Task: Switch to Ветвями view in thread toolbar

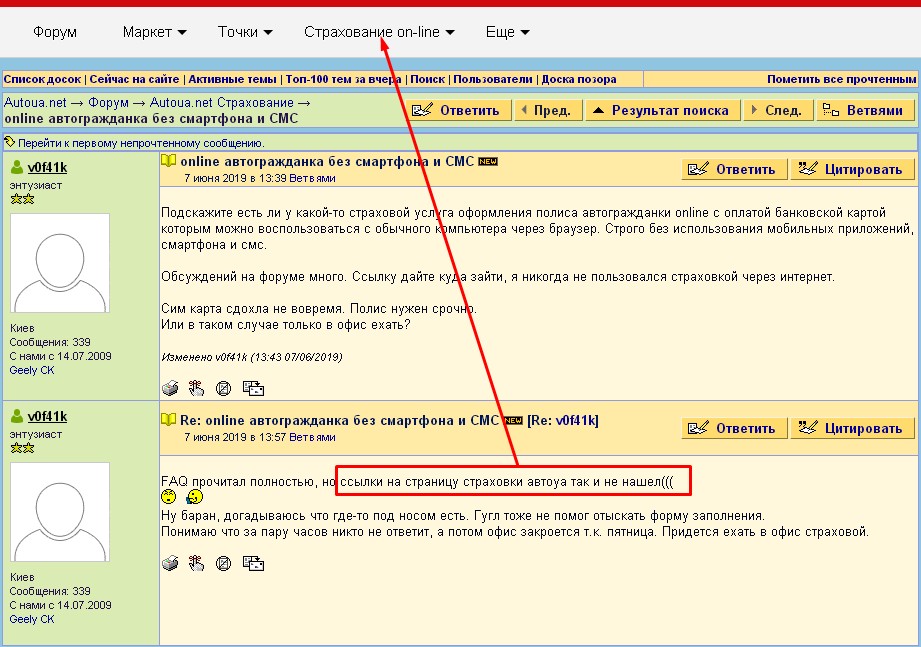Action: tap(866, 111)
